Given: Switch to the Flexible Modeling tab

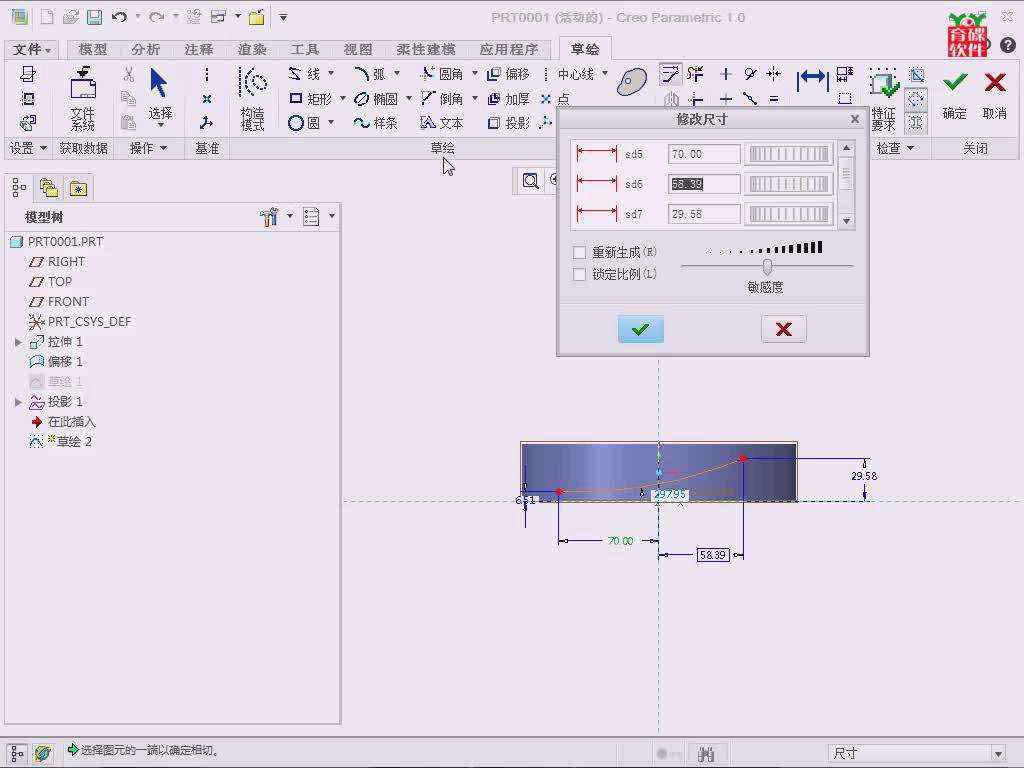Looking at the screenshot, I should pos(425,50).
